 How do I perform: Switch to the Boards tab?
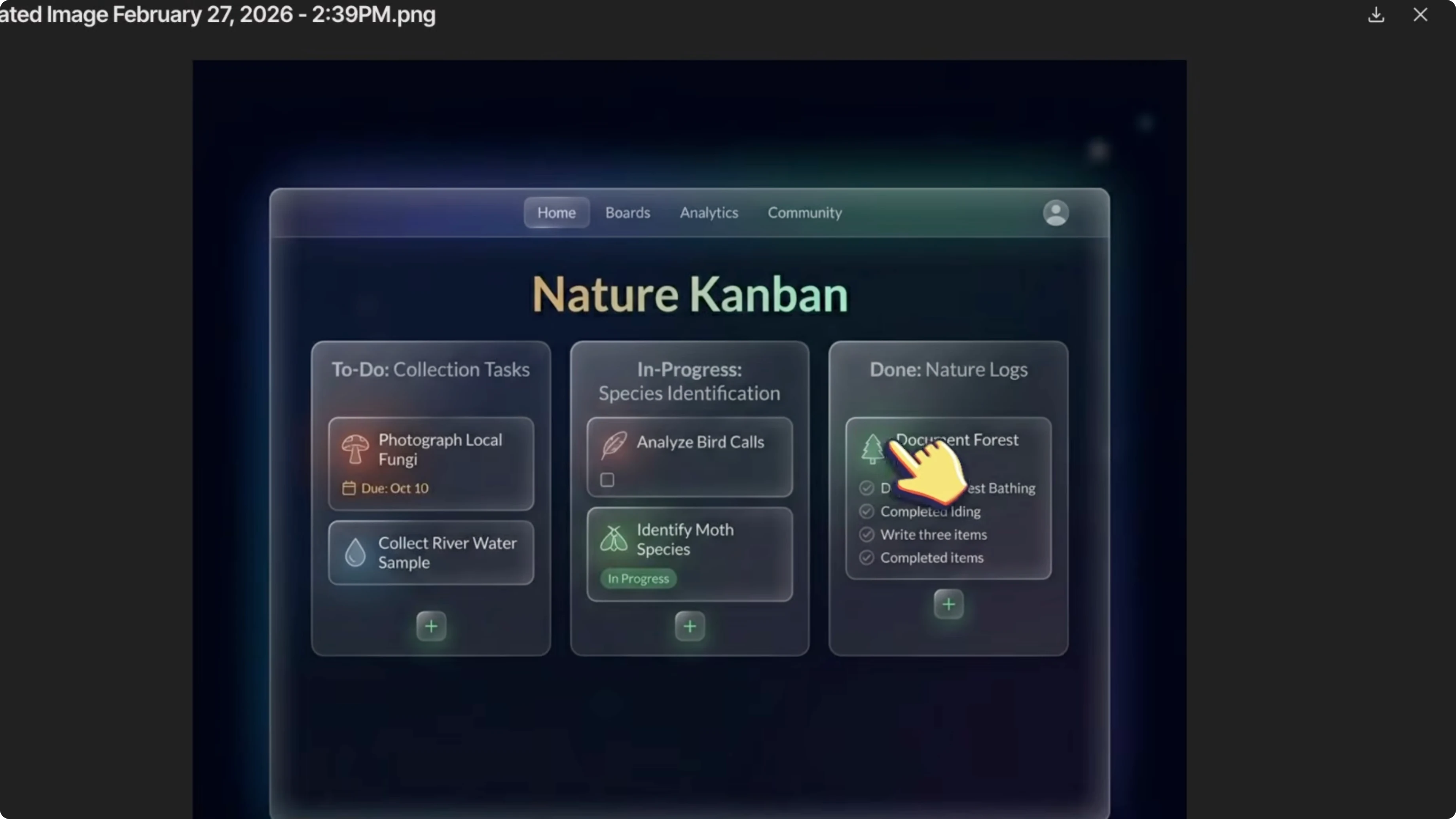pyautogui.click(x=628, y=212)
